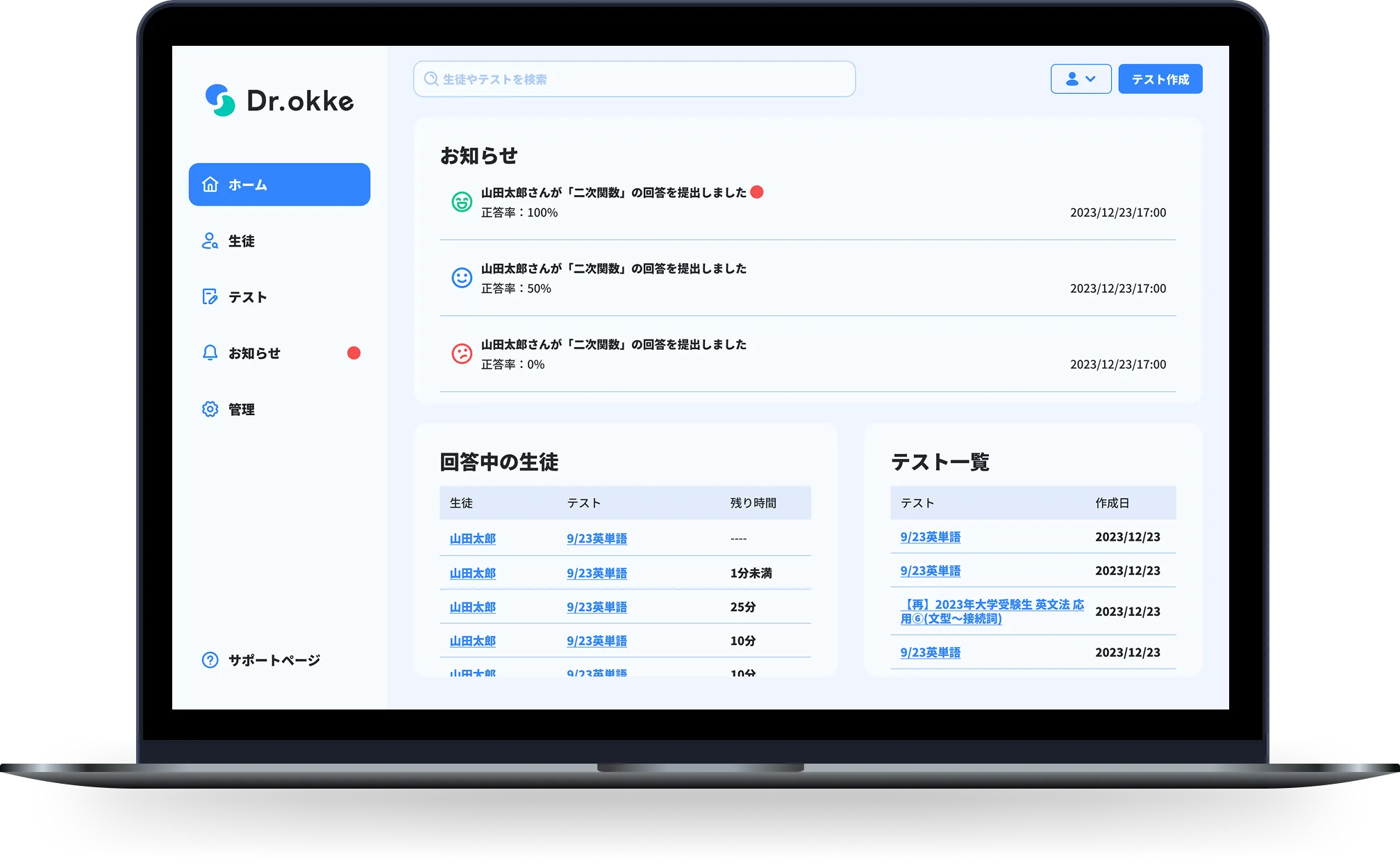Image resolution: width=1400 pixels, height=865 pixels.
Task: Click the 回答中の生徒 heading
Action: tap(499, 462)
